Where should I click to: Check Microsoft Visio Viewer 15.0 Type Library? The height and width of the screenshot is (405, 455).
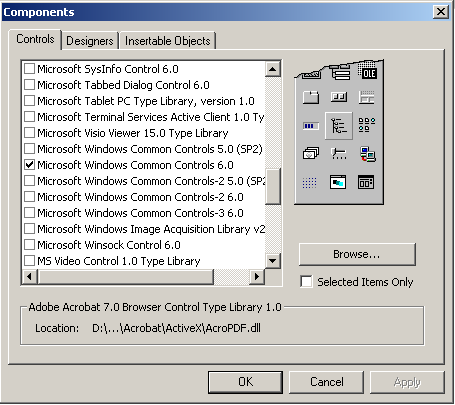tap(29, 133)
